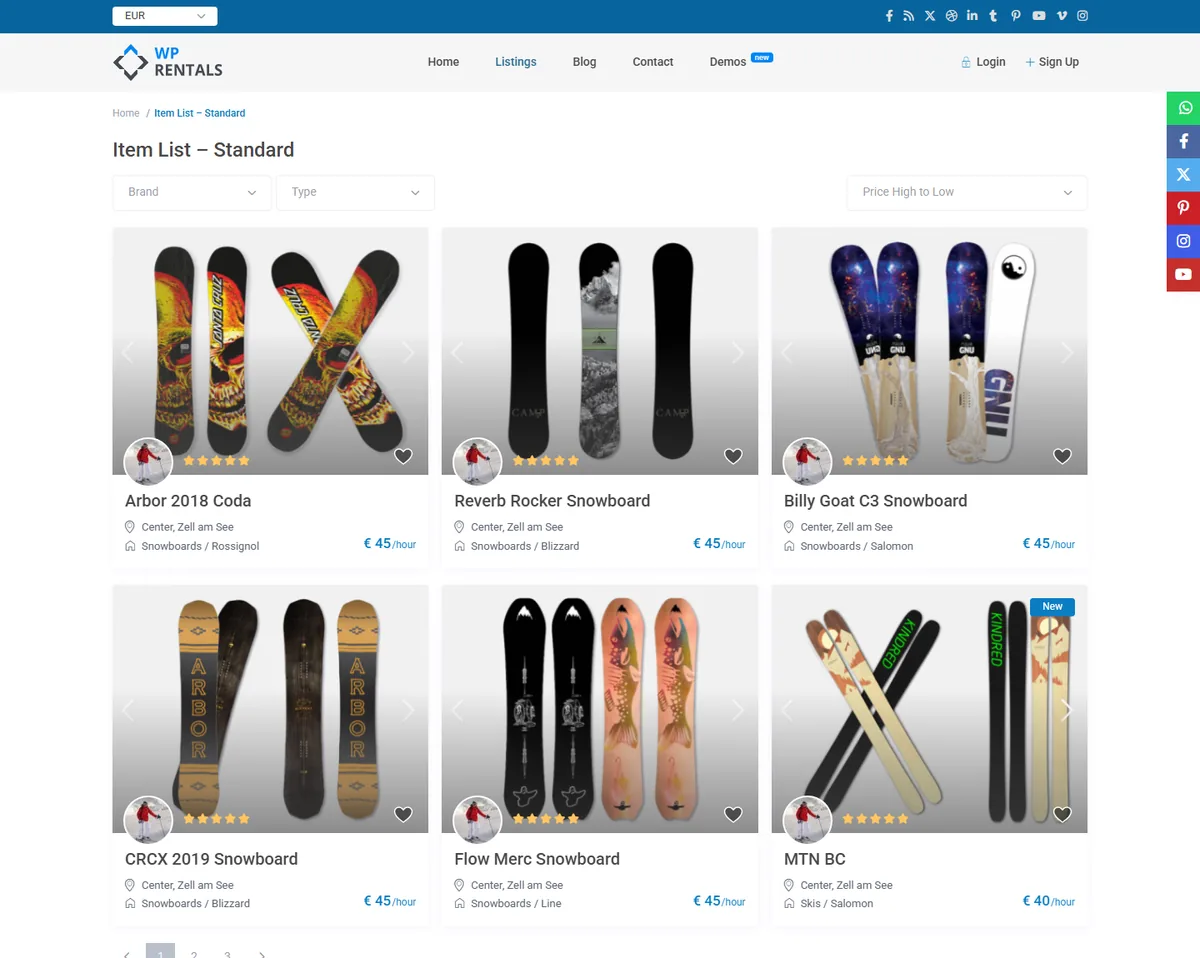Screen dimensions: 1200x958
Task: Click the New badge on MTN BC
Action: [x=1052, y=606]
